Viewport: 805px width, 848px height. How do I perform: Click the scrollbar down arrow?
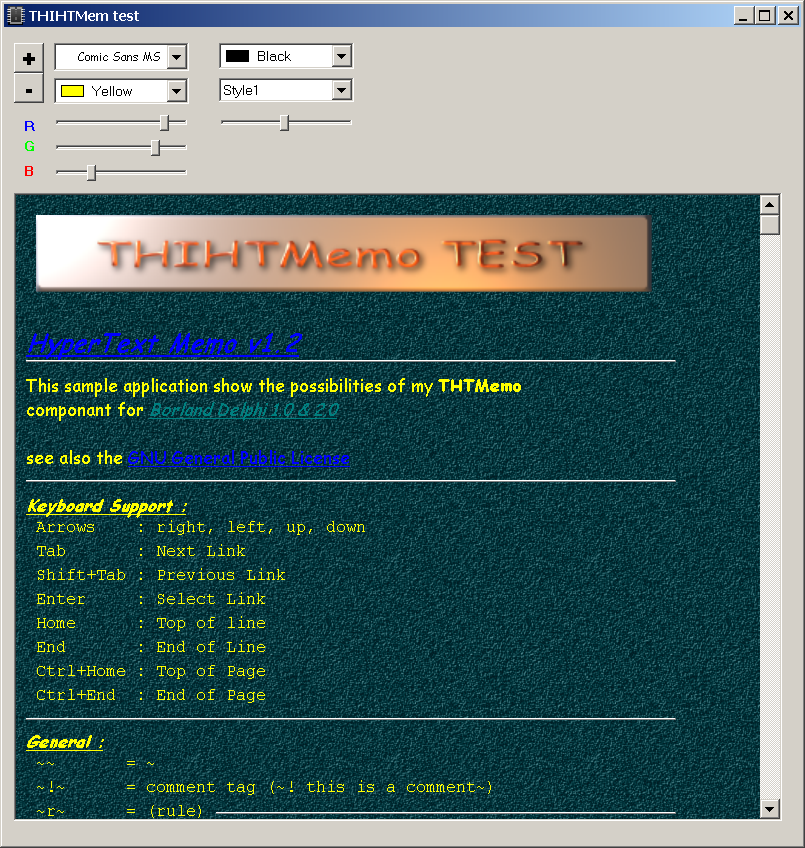(769, 809)
